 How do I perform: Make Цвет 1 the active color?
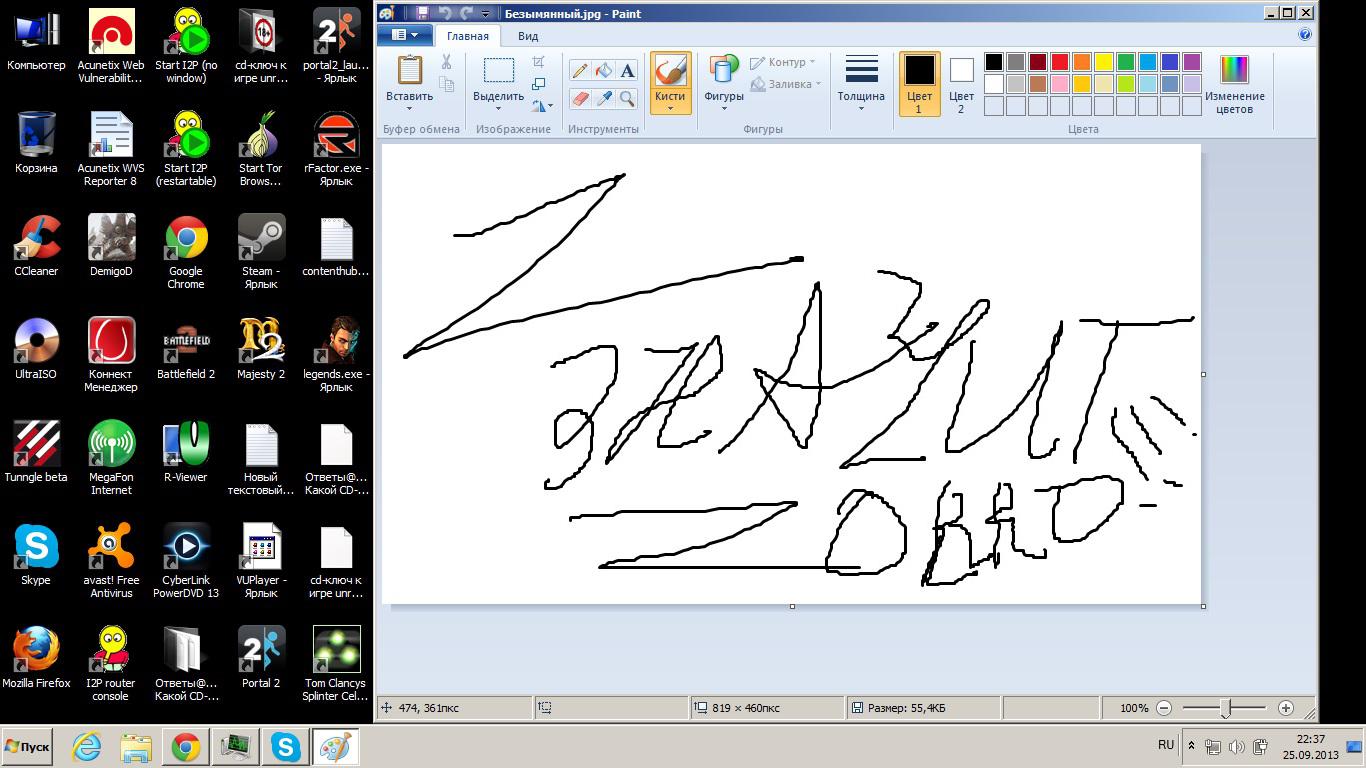pyautogui.click(x=919, y=84)
